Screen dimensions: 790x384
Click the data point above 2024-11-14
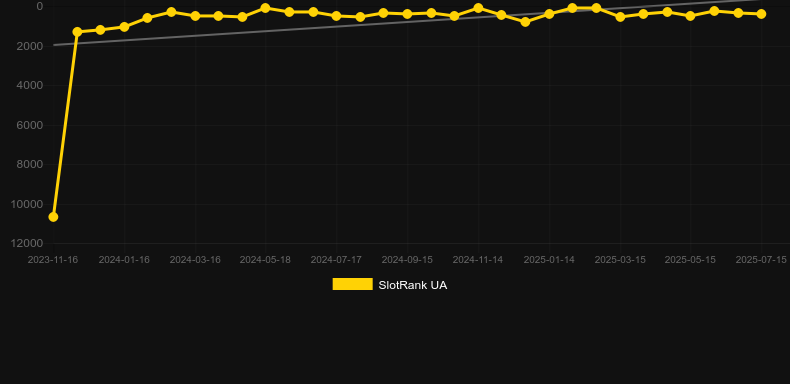[478, 8]
